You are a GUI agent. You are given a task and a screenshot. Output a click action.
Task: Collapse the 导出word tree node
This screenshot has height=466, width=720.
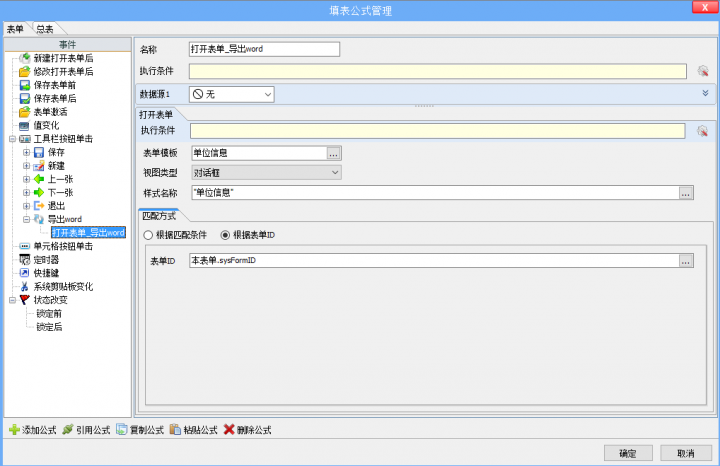[x=27, y=219]
